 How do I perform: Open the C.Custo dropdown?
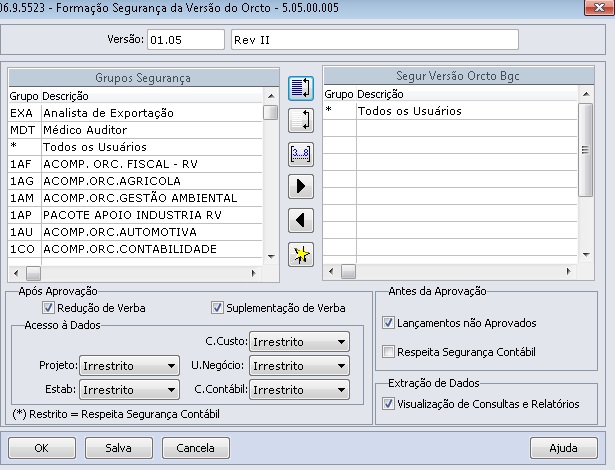pos(299,342)
